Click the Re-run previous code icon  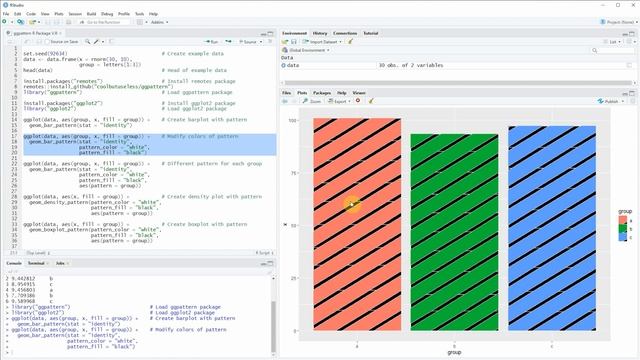click(229, 42)
